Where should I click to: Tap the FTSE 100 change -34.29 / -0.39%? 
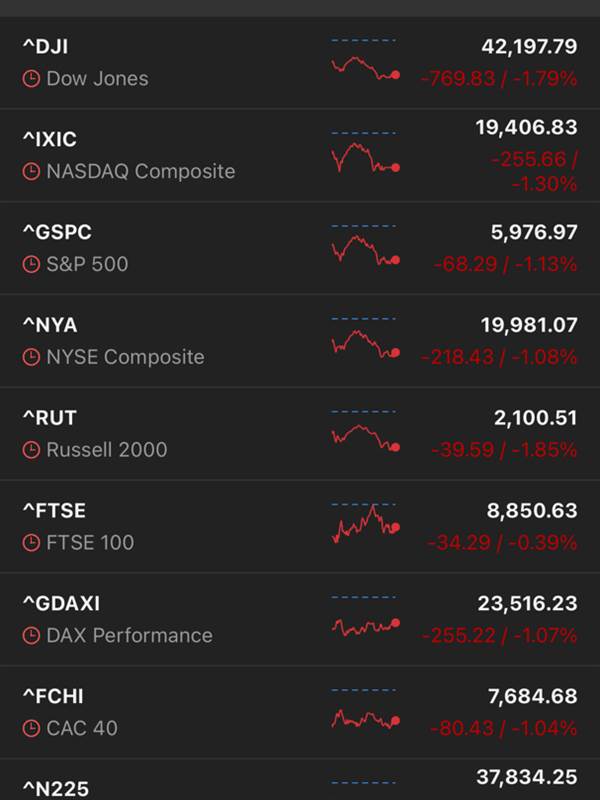pos(502,543)
